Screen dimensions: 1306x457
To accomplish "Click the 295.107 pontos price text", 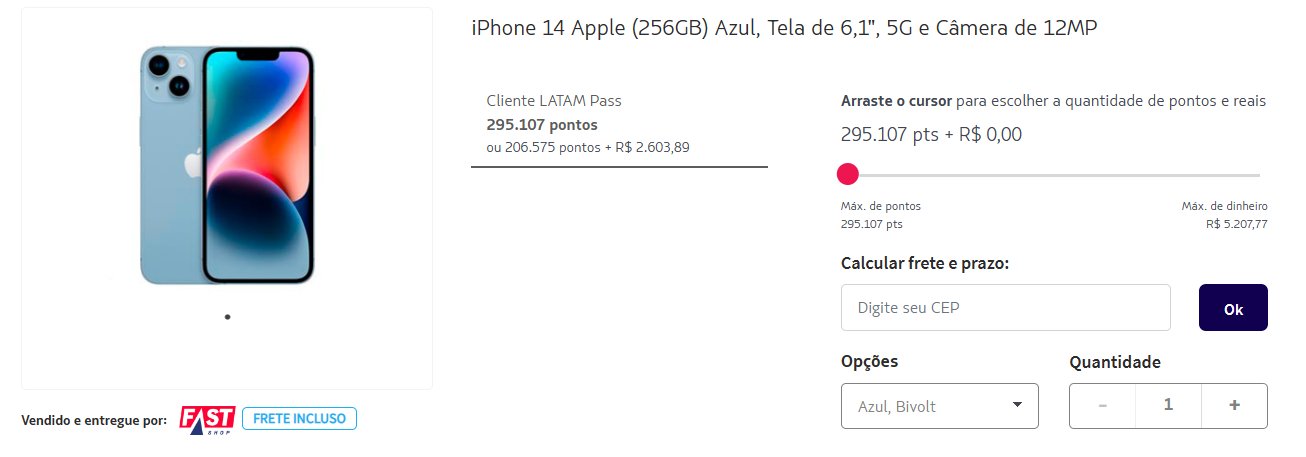I will point(542,125).
